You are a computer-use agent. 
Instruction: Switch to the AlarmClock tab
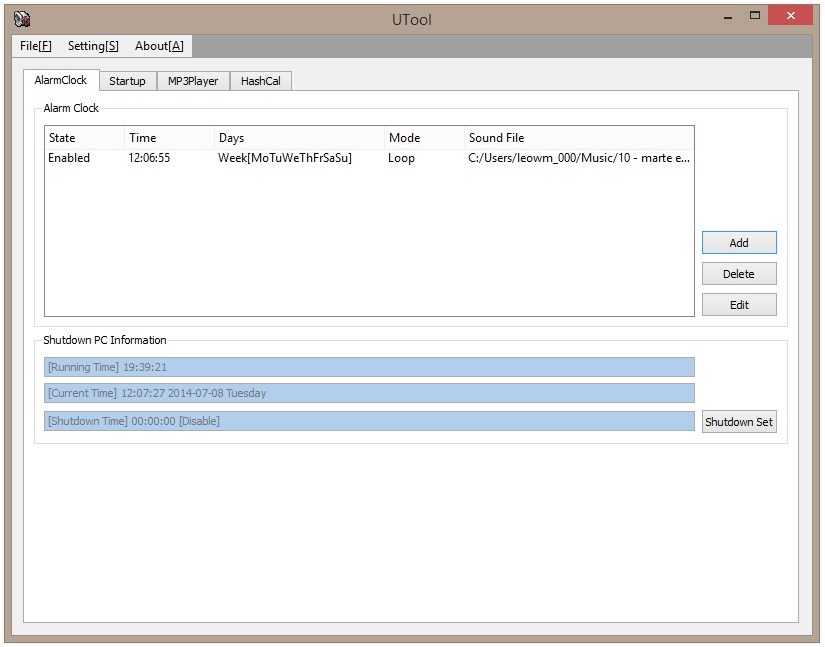(61, 80)
